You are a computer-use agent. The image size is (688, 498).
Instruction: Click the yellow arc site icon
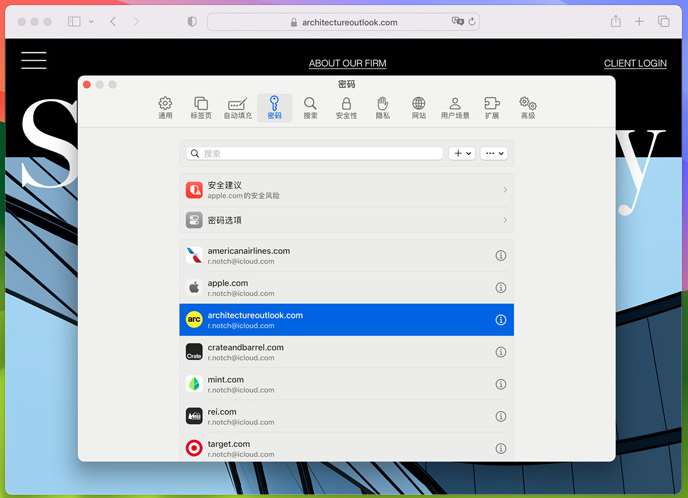194,320
